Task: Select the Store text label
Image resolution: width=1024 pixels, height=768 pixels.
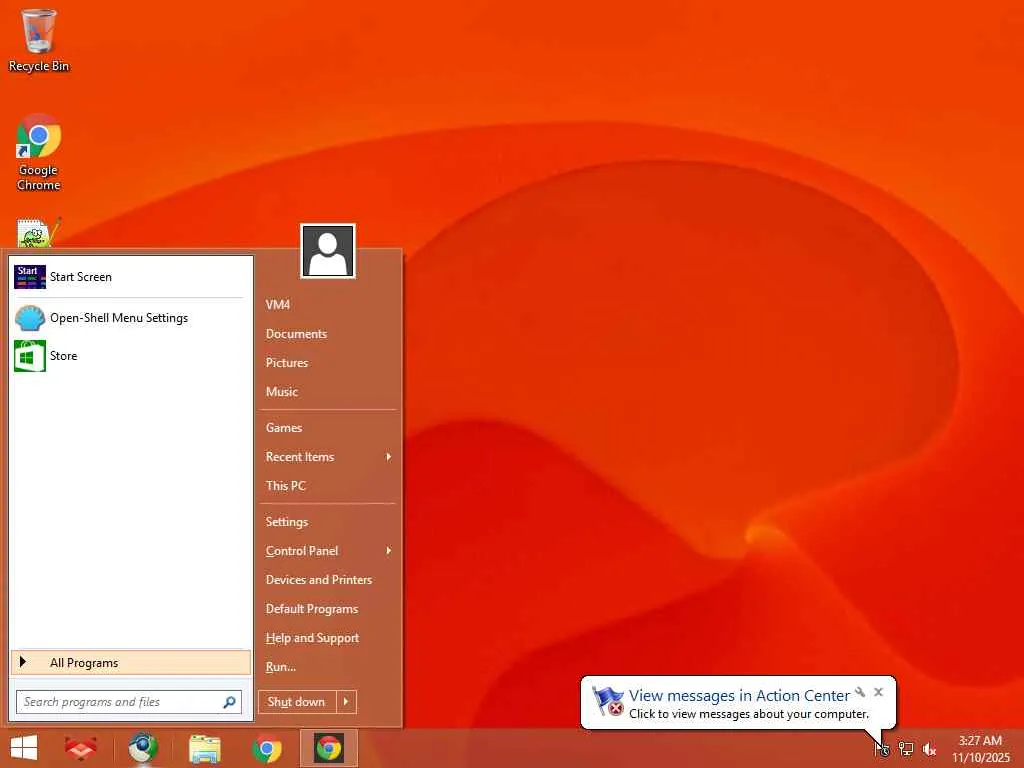Action: 63,356
